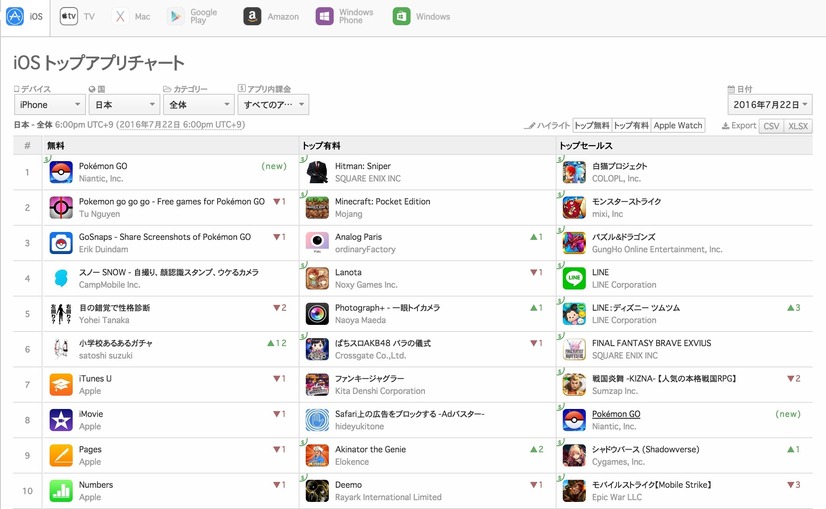Switch to the Windows store tab
The width and height of the screenshot is (826, 509).
(421, 16)
